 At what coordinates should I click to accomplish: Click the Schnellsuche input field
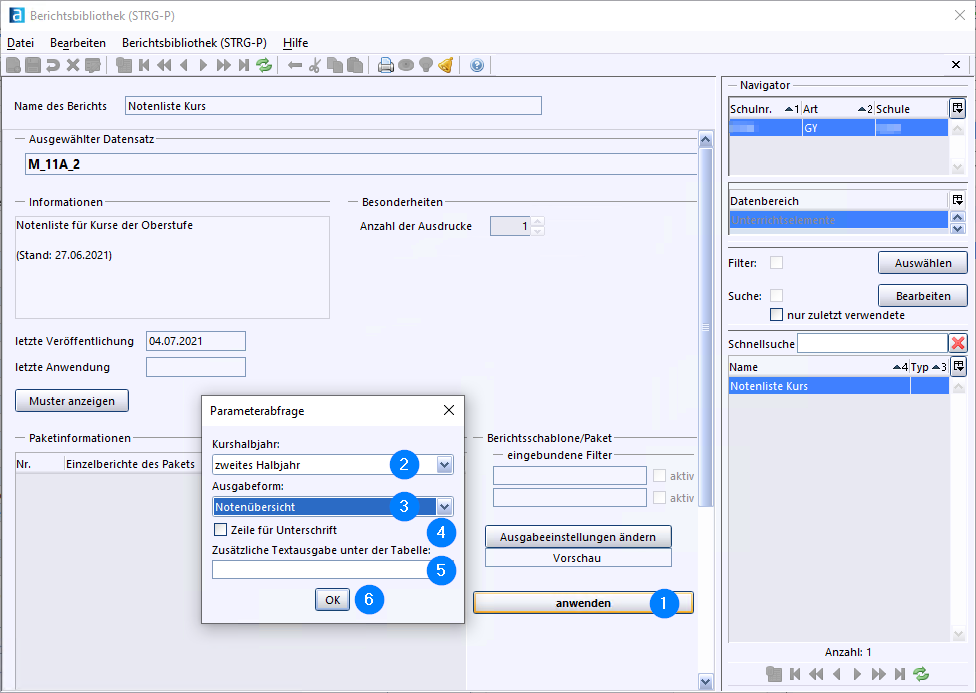[872, 343]
